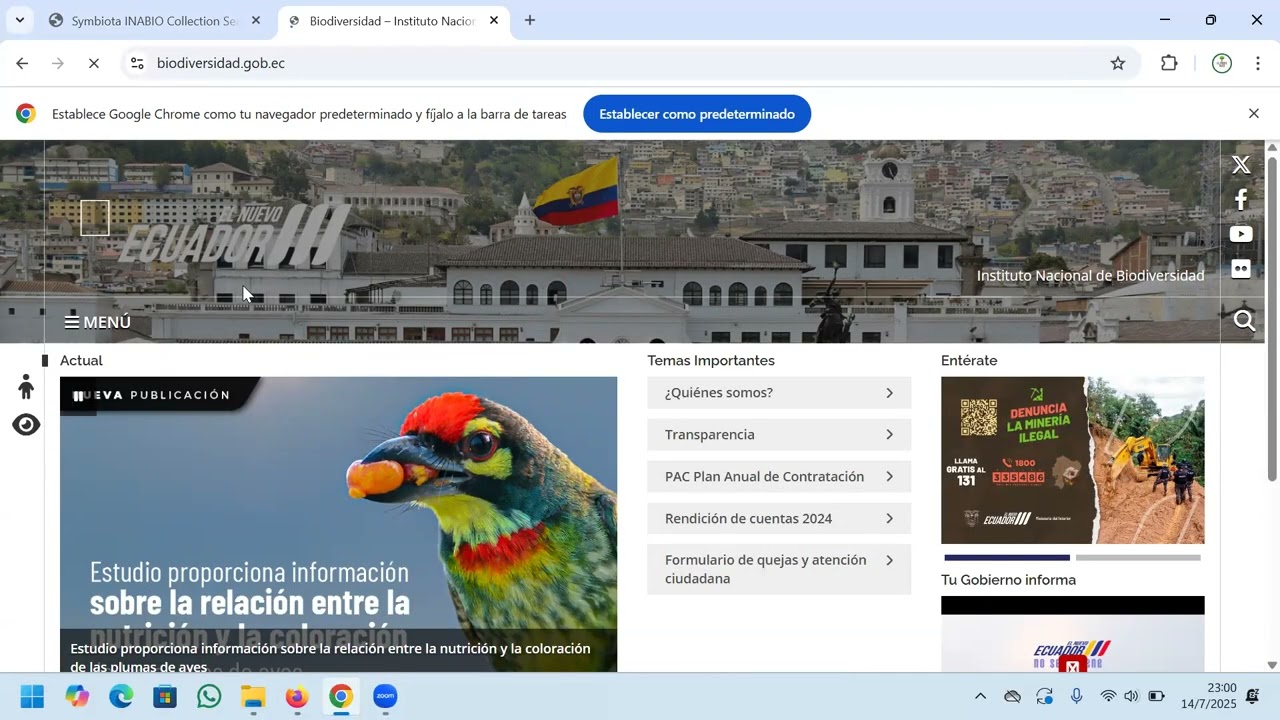Screen dimensions: 1280x720
Task: Show hidden system tray icons
Action: (980, 696)
